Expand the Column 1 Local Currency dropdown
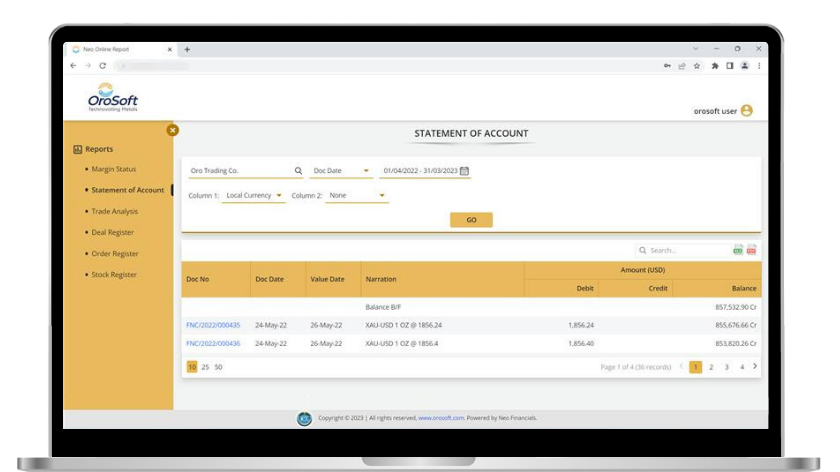 [x=278, y=196]
